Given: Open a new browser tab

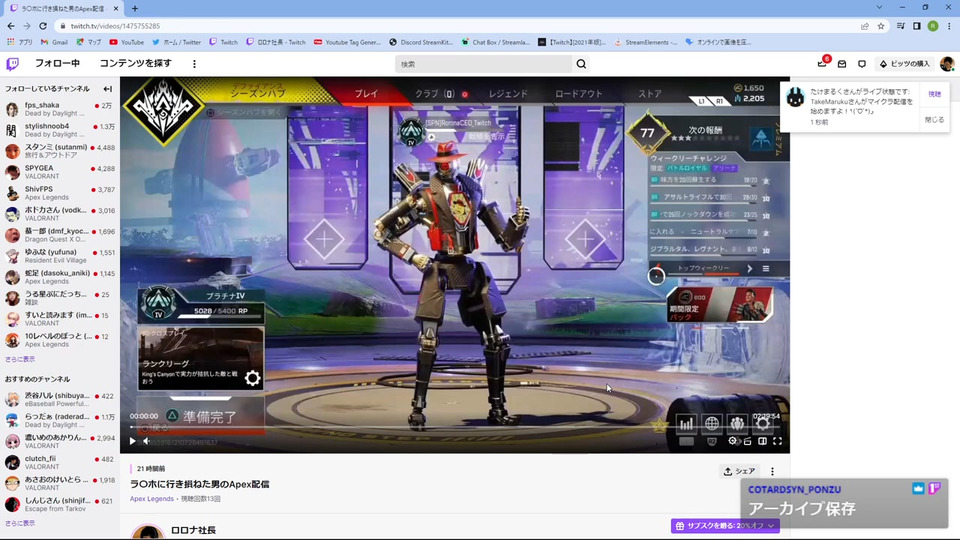Looking at the screenshot, I should tap(135, 9).
